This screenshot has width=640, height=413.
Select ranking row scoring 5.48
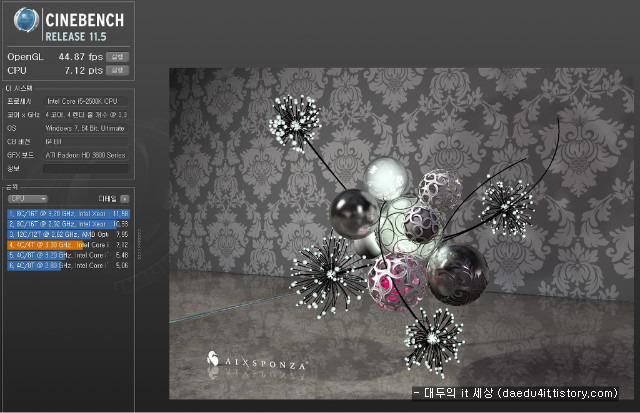coord(69,255)
